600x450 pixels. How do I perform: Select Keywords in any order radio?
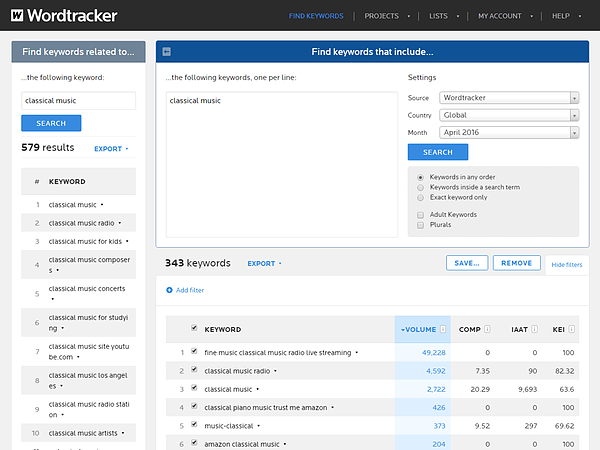(x=421, y=177)
